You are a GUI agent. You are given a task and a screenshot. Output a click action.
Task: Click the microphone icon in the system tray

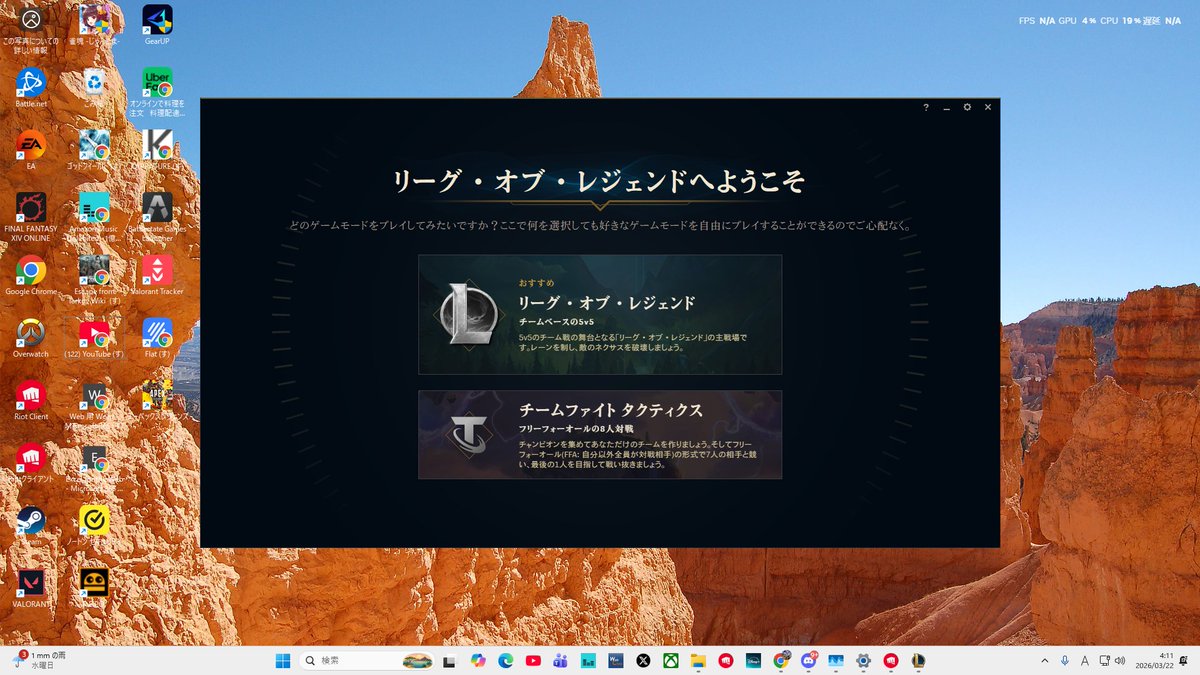click(x=1065, y=660)
